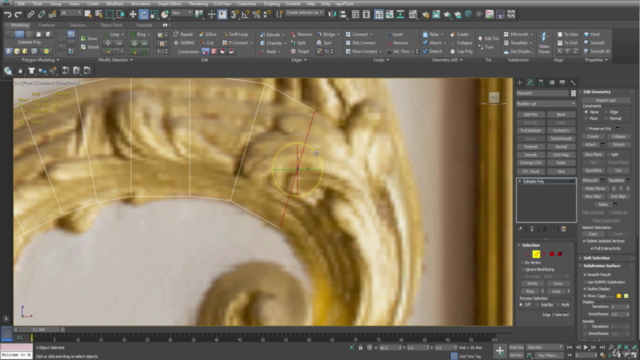640x360 pixels.
Task: Click Go to Start playback button
Action: pyautogui.click(x=570, y=347)
